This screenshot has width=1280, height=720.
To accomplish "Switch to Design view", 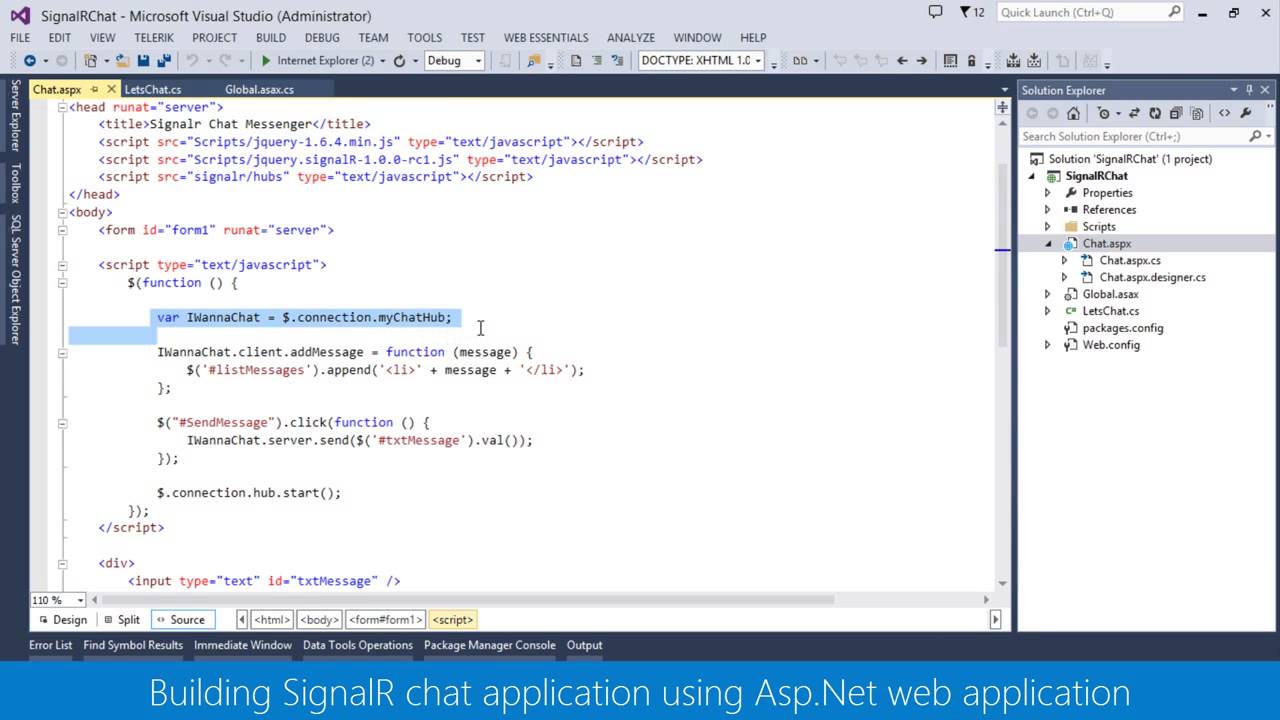I will (62, 620).
